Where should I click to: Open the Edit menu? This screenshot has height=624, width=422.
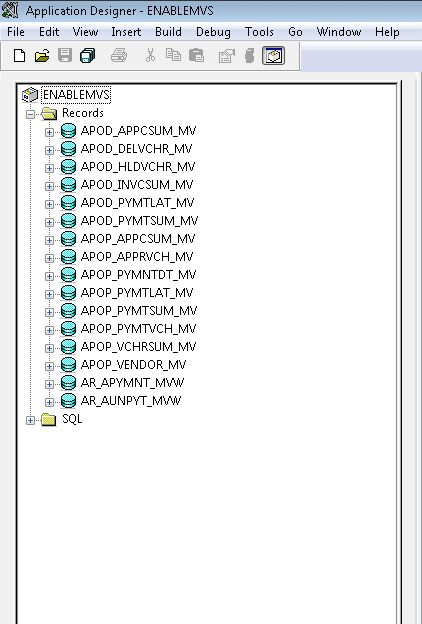coord(49,32)
